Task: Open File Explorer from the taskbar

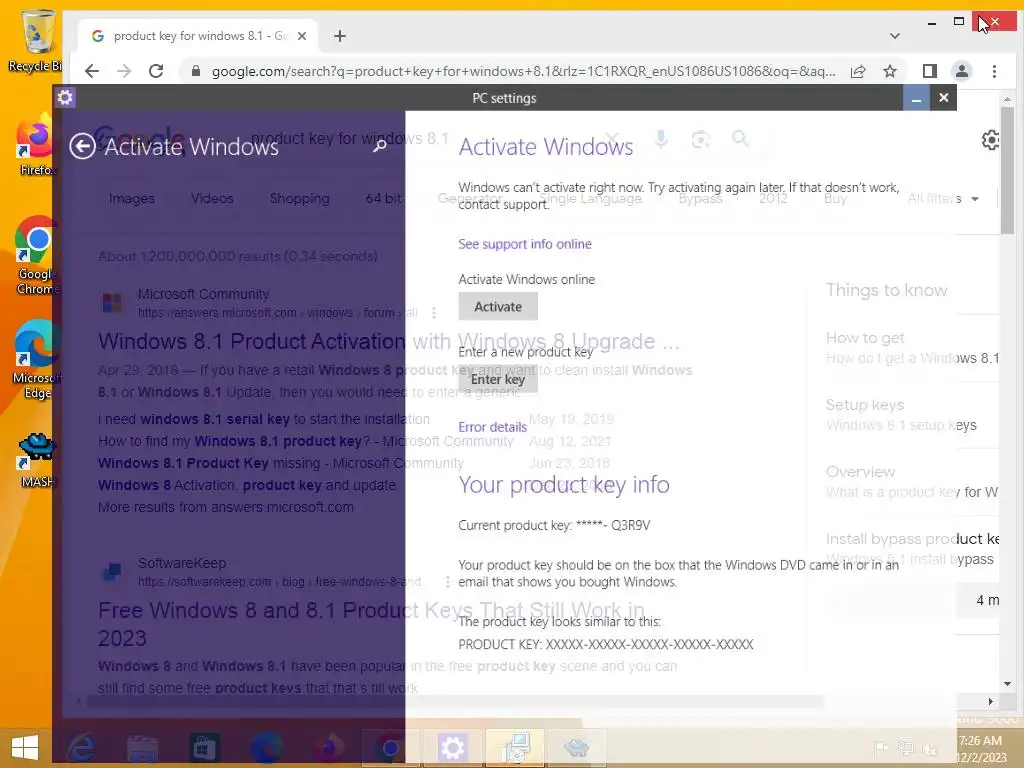Action: 142,748
